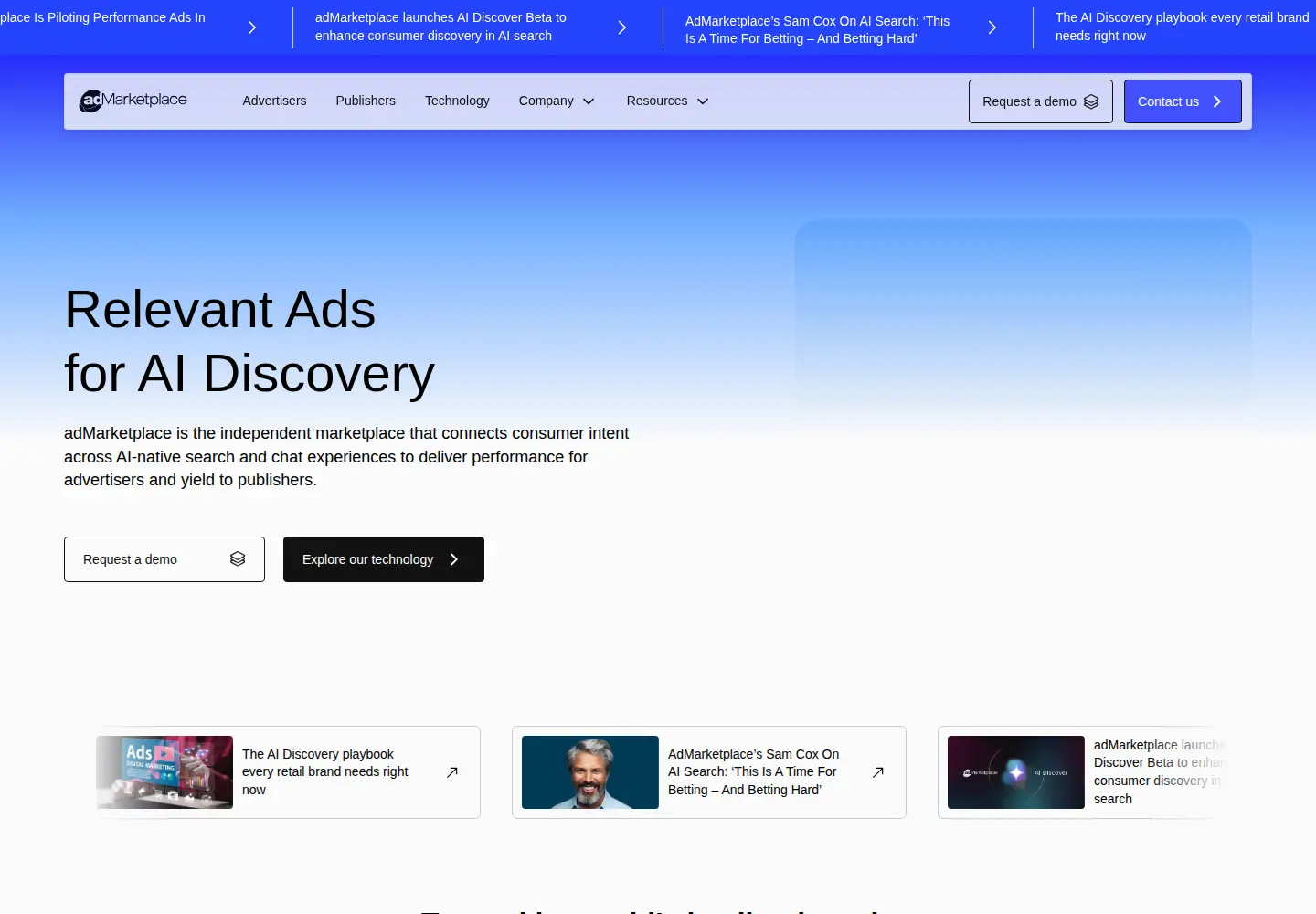Image resolution: width=1316 pixels, height=914 pixels.
Task: Open AI Discovery playbook card thumbnail
Action: point(164,772)
